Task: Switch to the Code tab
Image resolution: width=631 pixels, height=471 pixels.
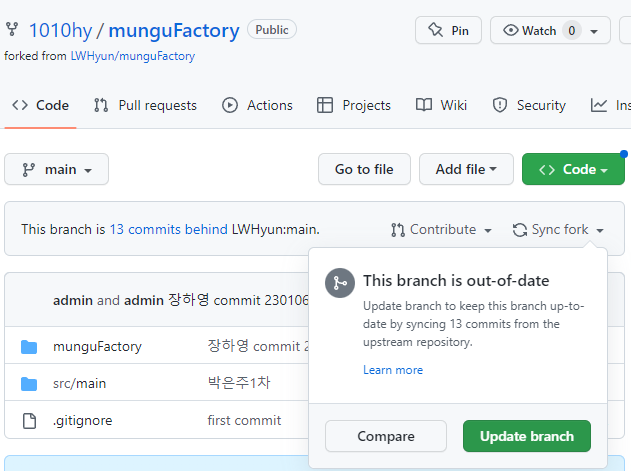Action: coord(41,105)
